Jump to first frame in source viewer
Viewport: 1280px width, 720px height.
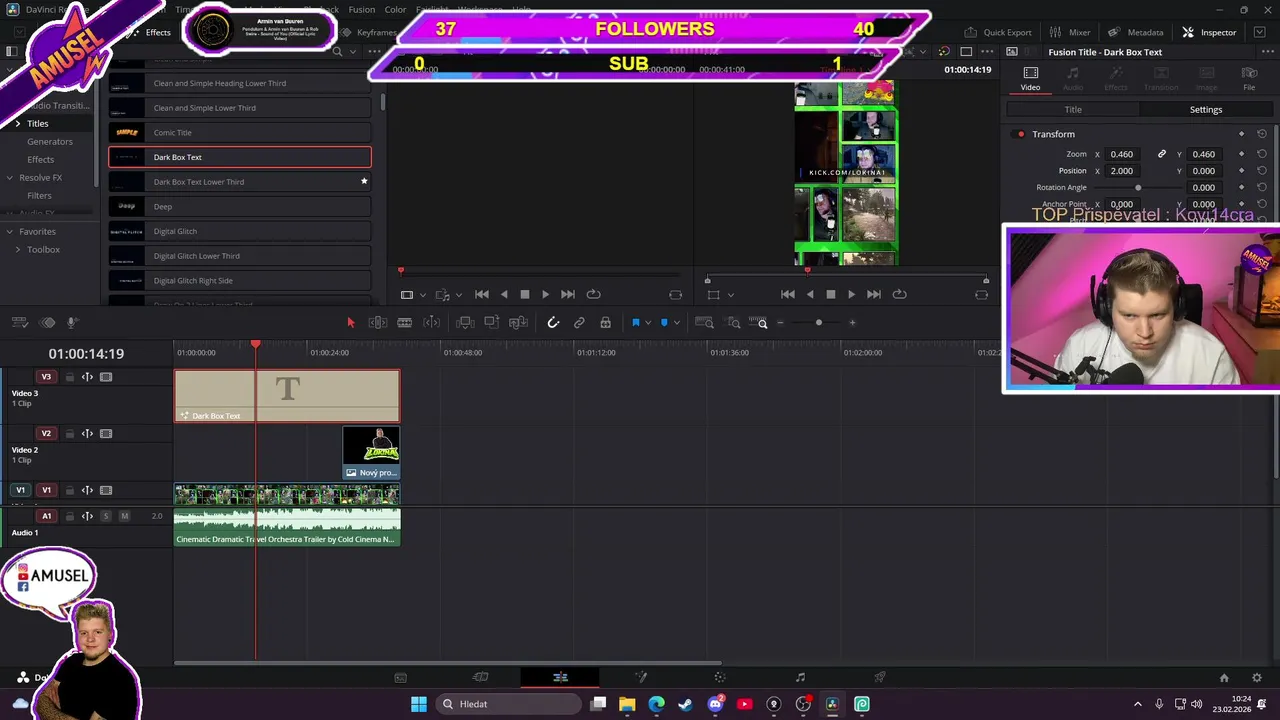(481, 294)
